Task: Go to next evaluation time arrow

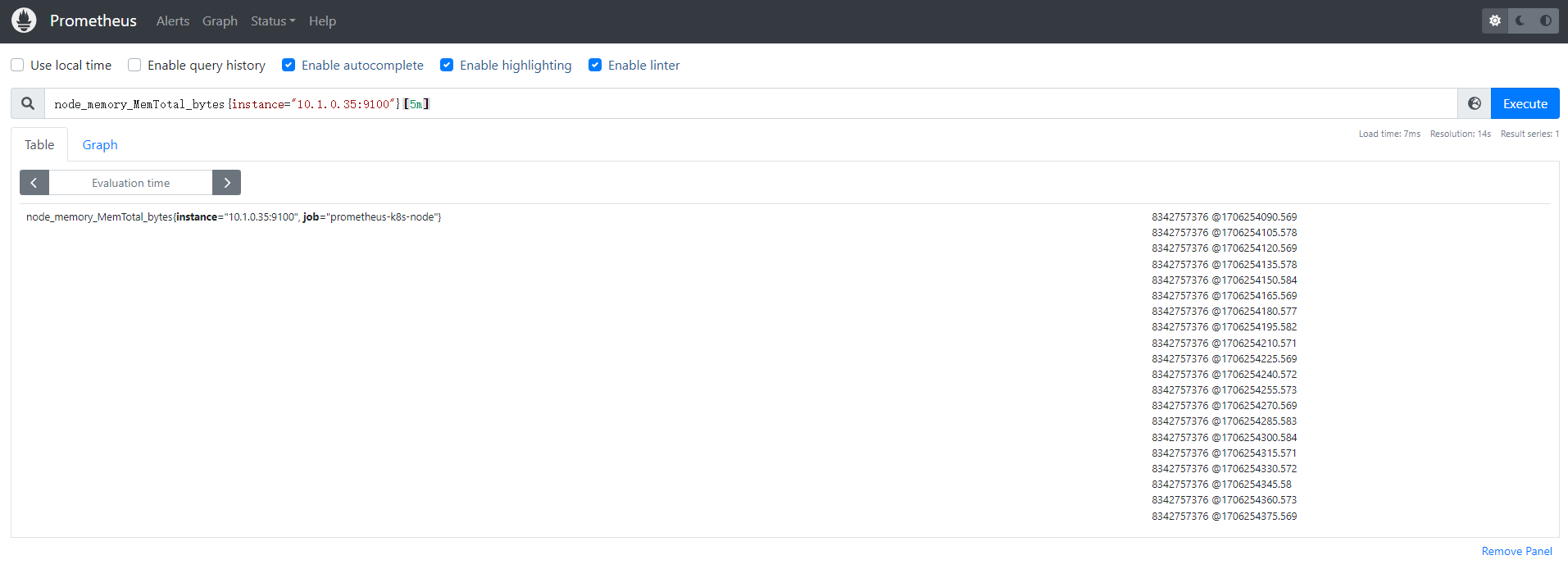Action: 226,183
